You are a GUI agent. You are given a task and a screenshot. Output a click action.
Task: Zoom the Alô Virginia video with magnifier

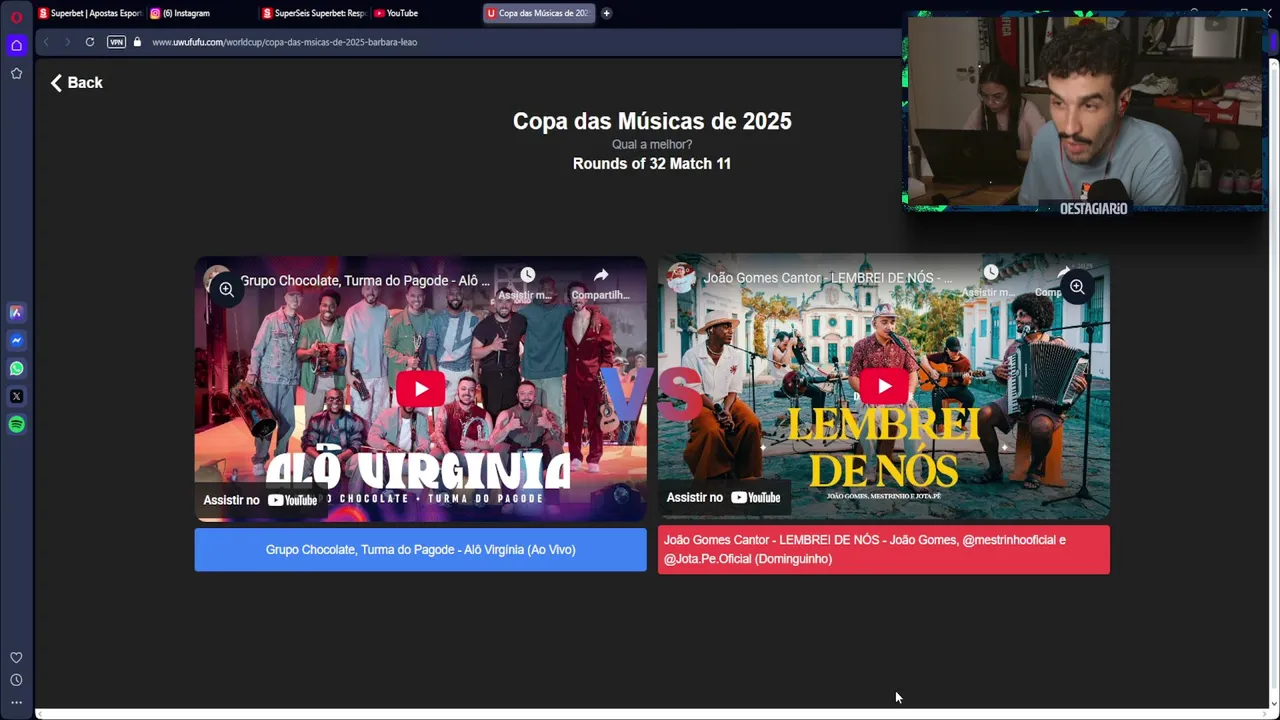[227, 289]
